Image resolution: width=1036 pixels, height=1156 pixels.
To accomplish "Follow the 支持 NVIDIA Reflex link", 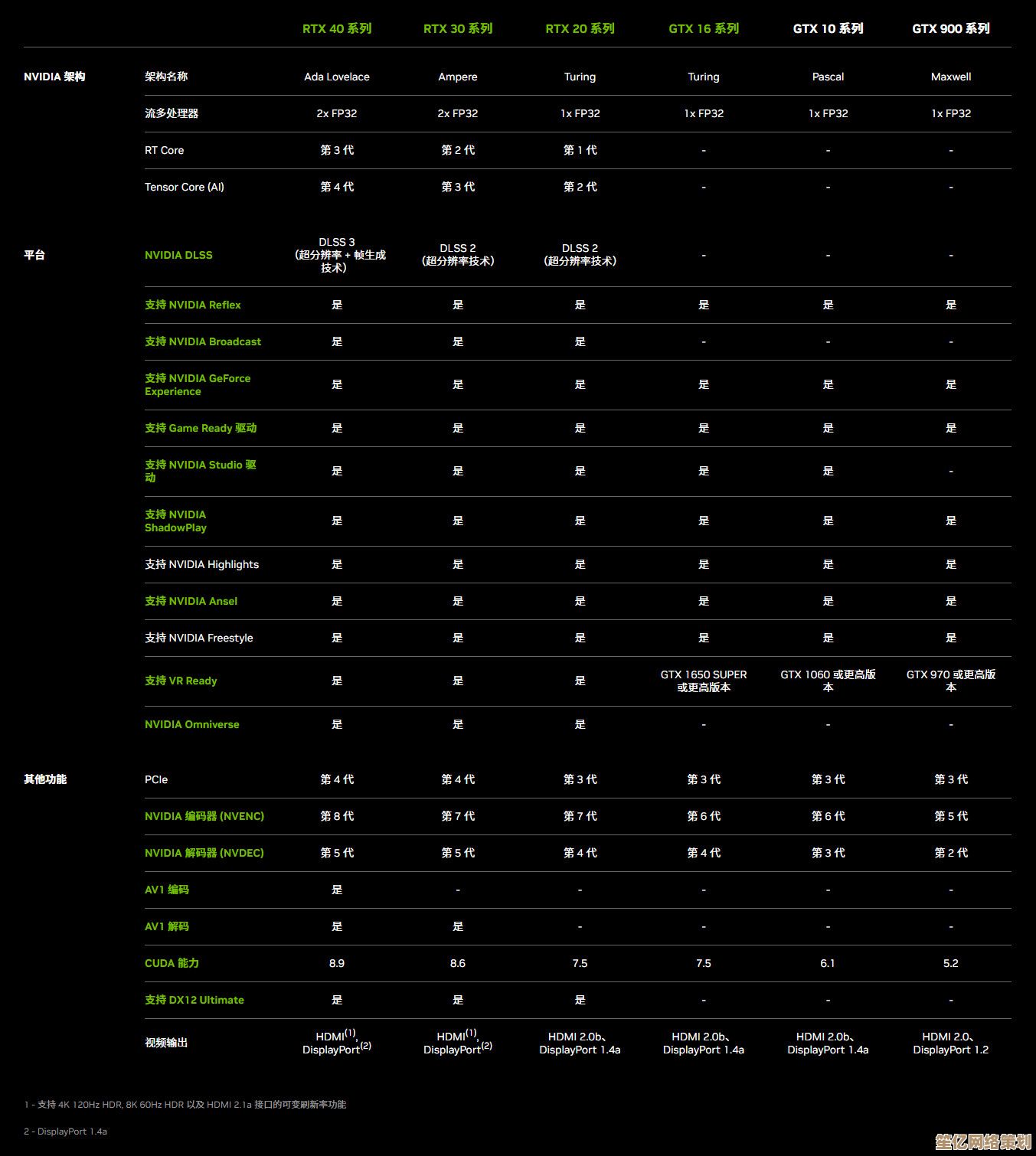I will (x=193, y=305).
